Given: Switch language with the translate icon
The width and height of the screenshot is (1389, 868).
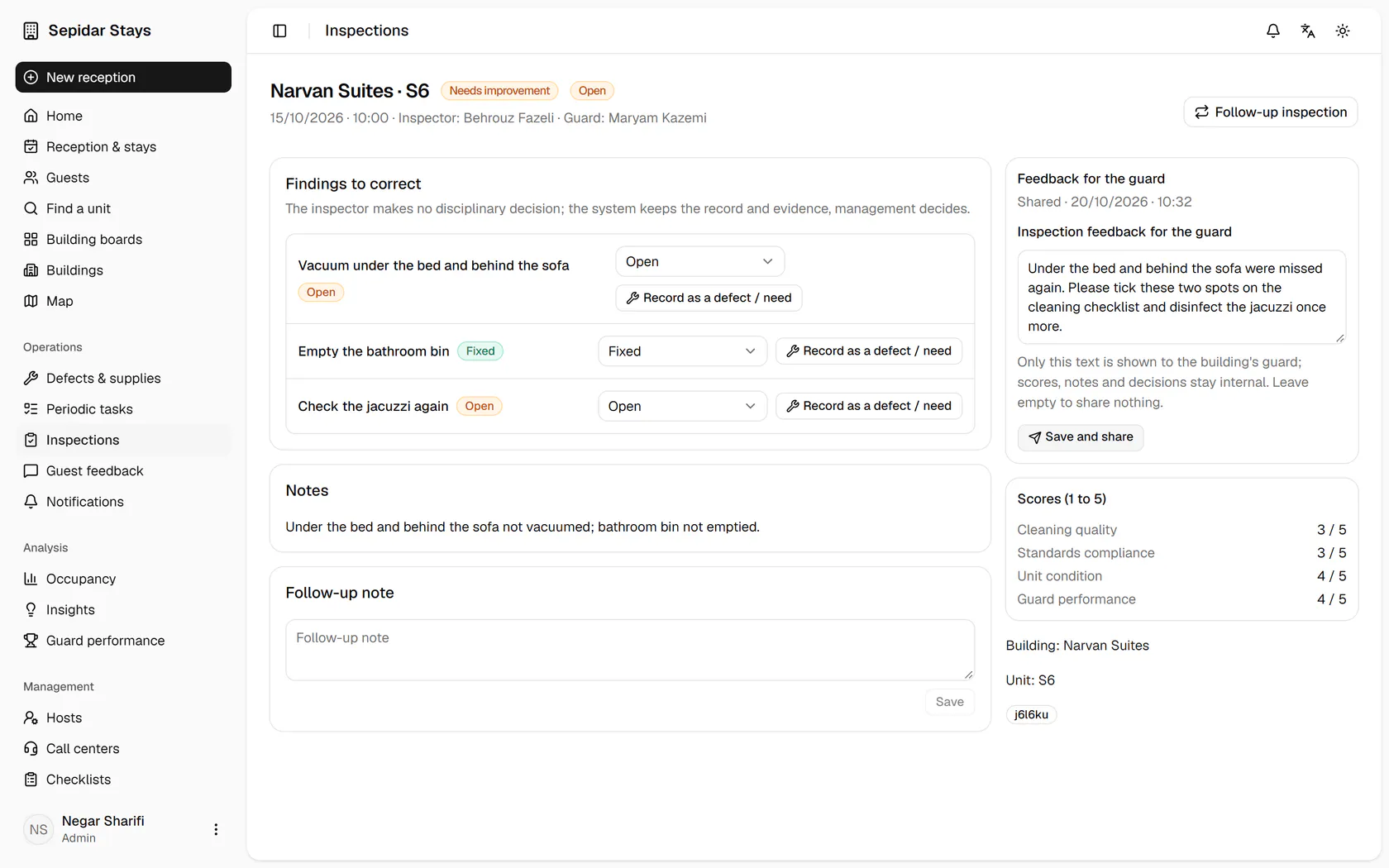Looking at the screenshot, I should tap(1308, 31).
